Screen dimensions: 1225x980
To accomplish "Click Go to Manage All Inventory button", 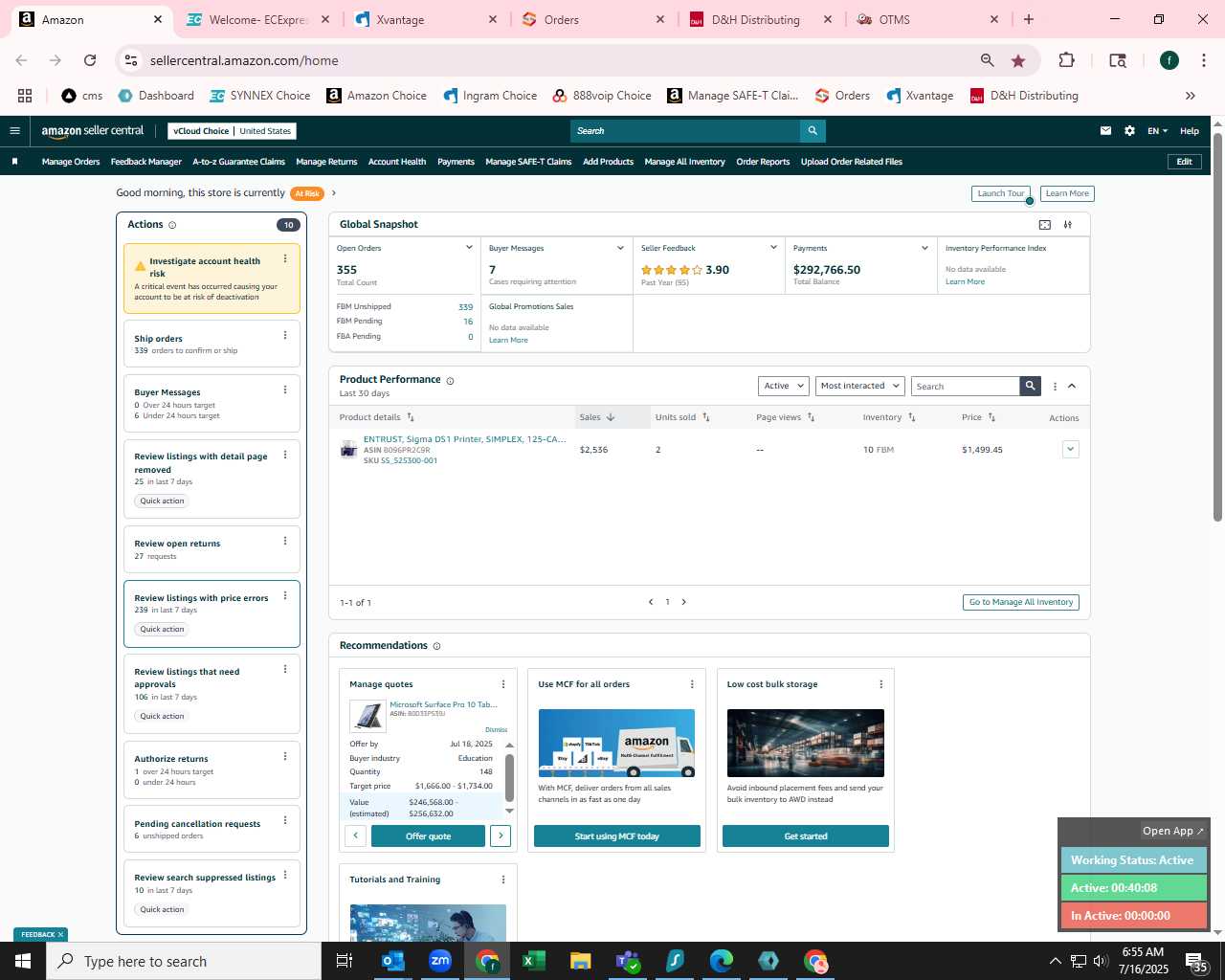I will point(1021,602).
